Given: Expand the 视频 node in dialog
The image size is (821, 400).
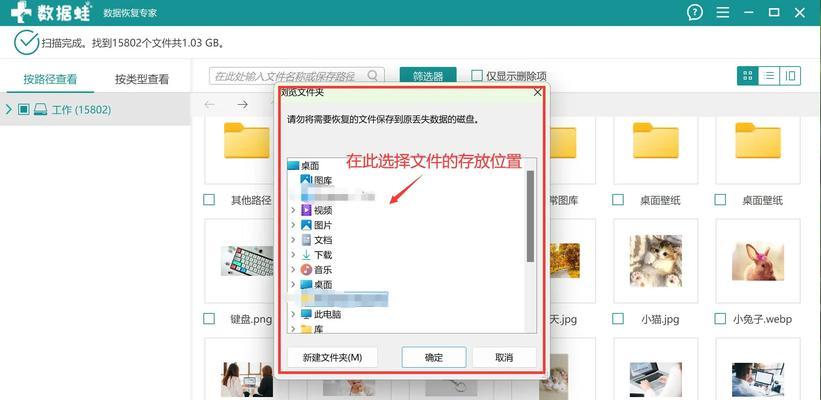Looking at the screenshot, I should coord(293,210).
